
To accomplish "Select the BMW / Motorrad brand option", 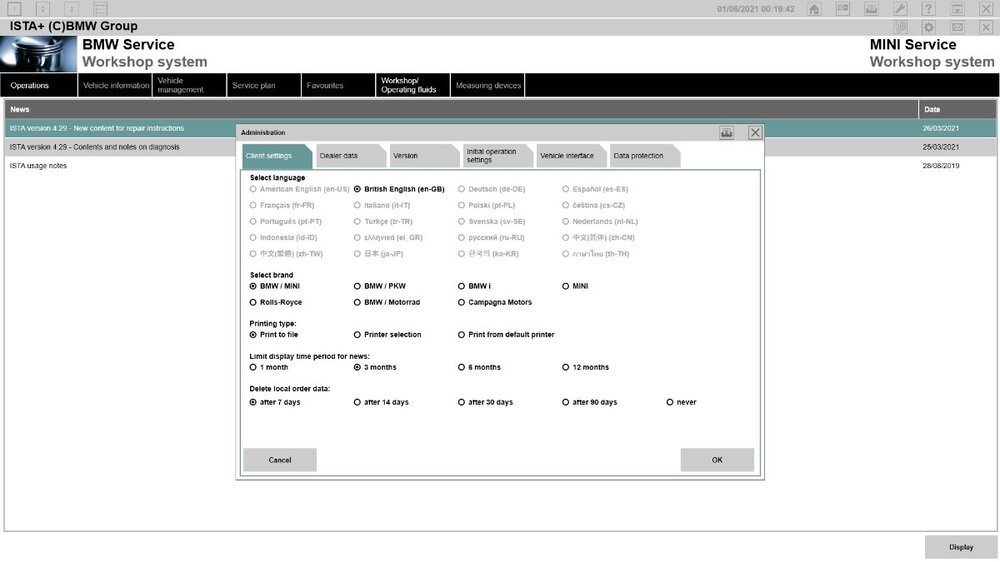I will coord(357,302).
